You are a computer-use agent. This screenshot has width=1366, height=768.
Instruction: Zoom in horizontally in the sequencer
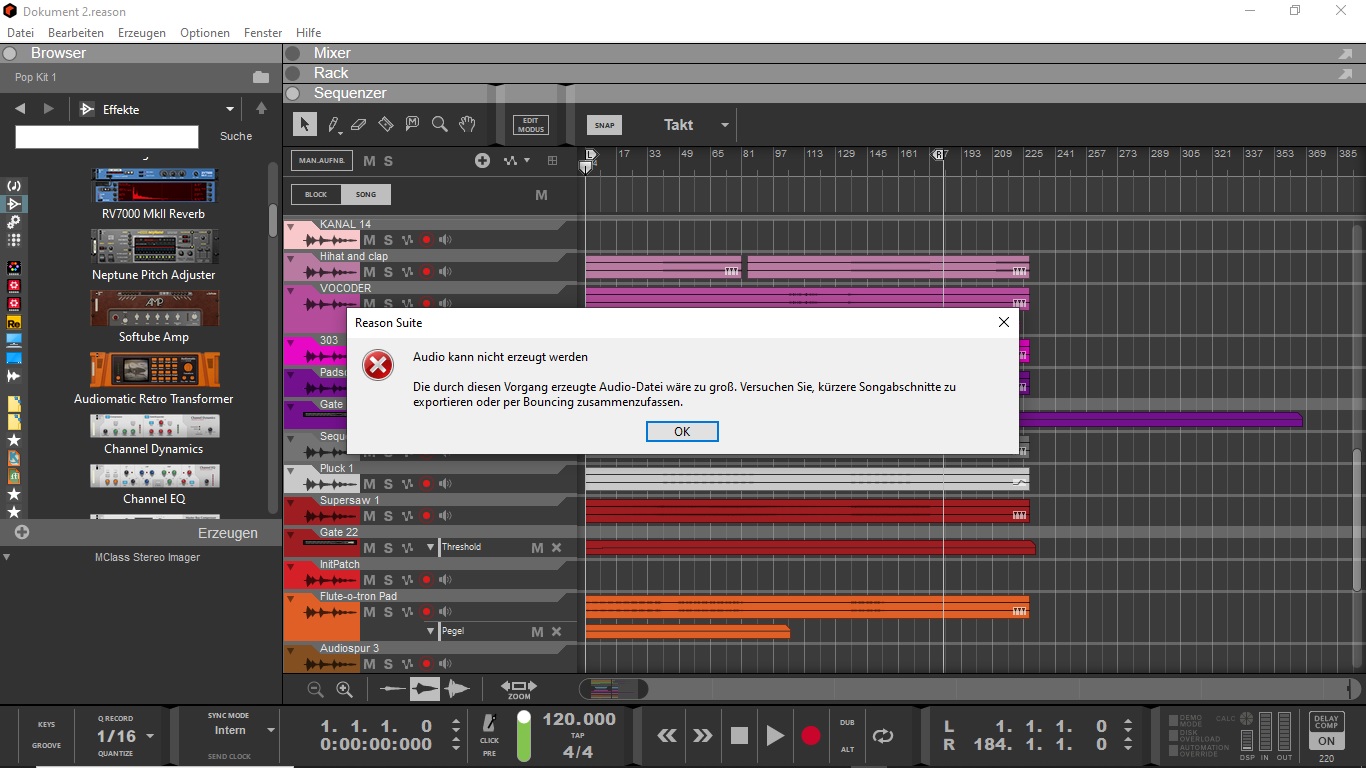344,689
